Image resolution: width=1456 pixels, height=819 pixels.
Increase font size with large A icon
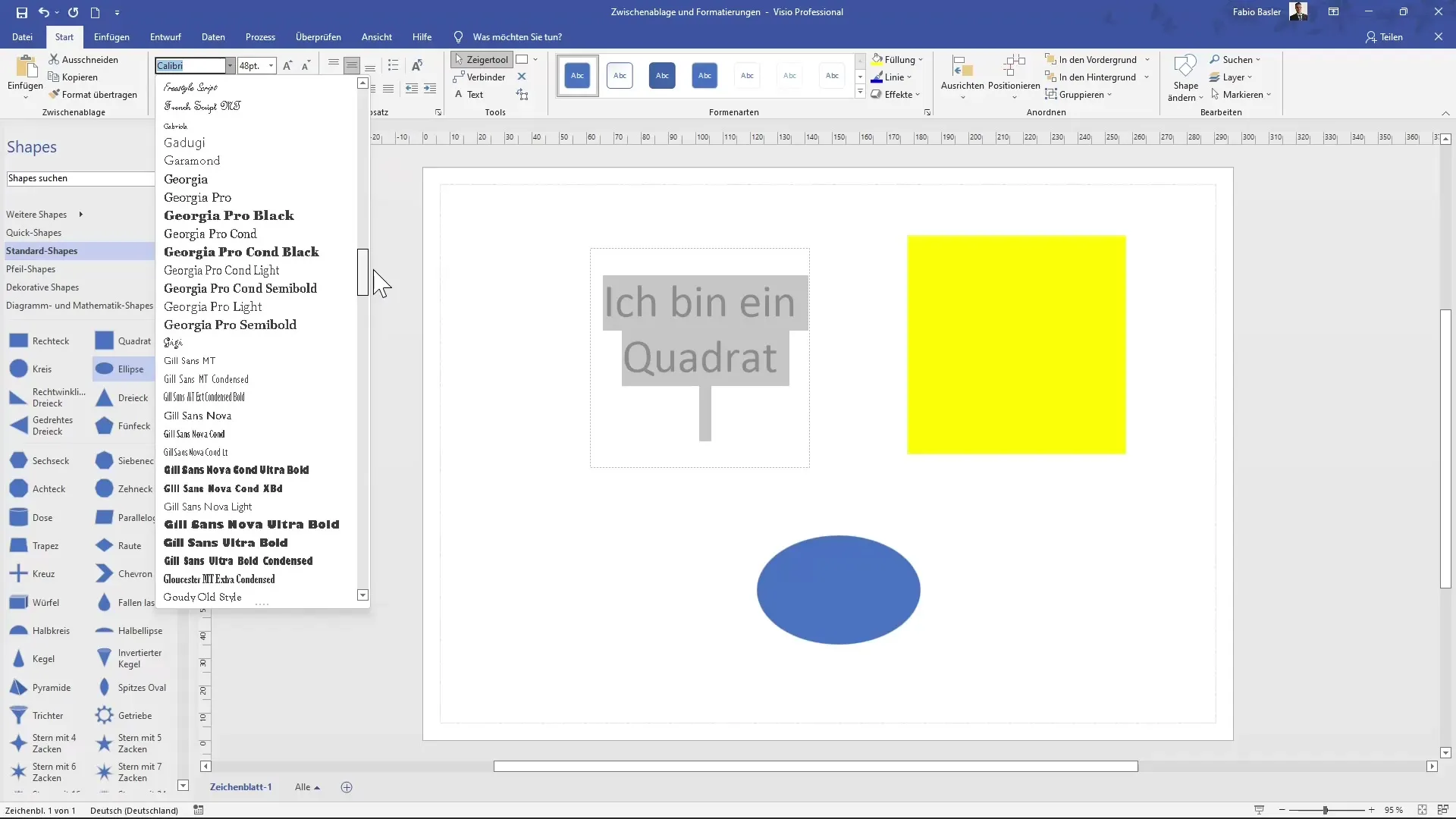pyautogui.click(x=287, y=65)
